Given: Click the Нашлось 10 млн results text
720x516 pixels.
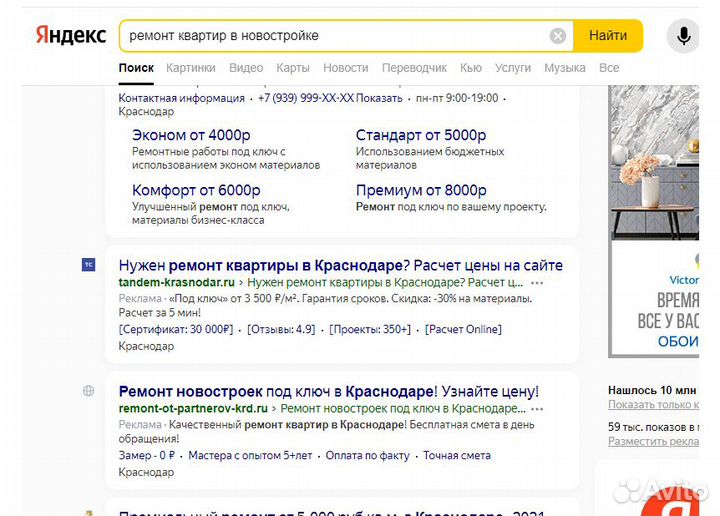Looking at the screenshot, I should click(652, 390).
